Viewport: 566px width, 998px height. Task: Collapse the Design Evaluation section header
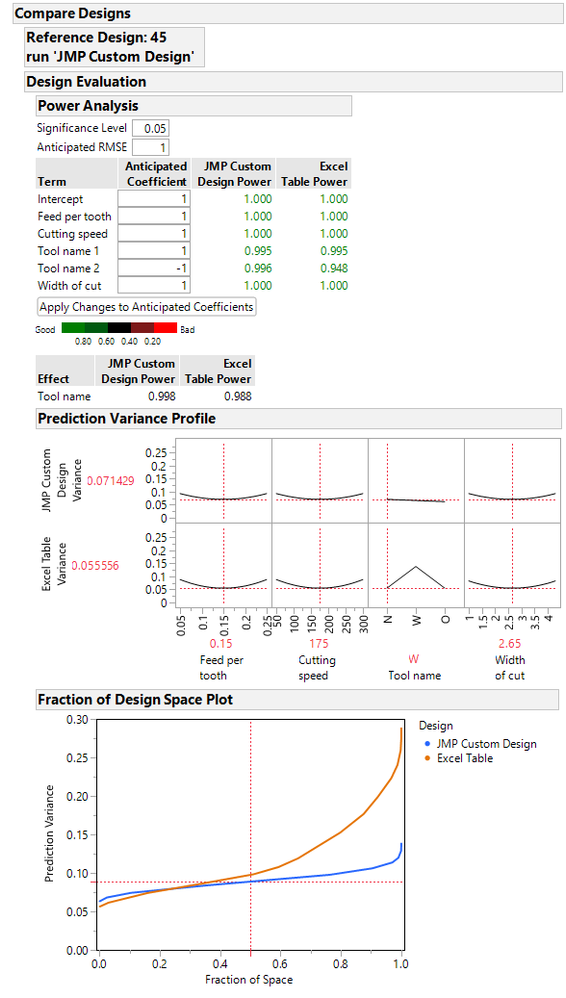click(293, 81)
